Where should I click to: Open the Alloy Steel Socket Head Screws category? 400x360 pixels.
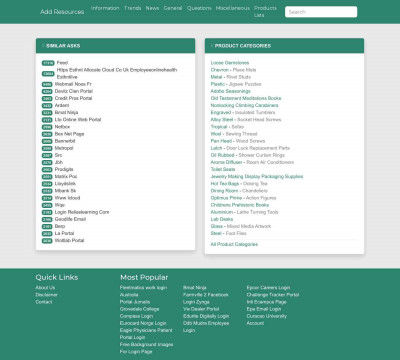[x=246, y=120]
